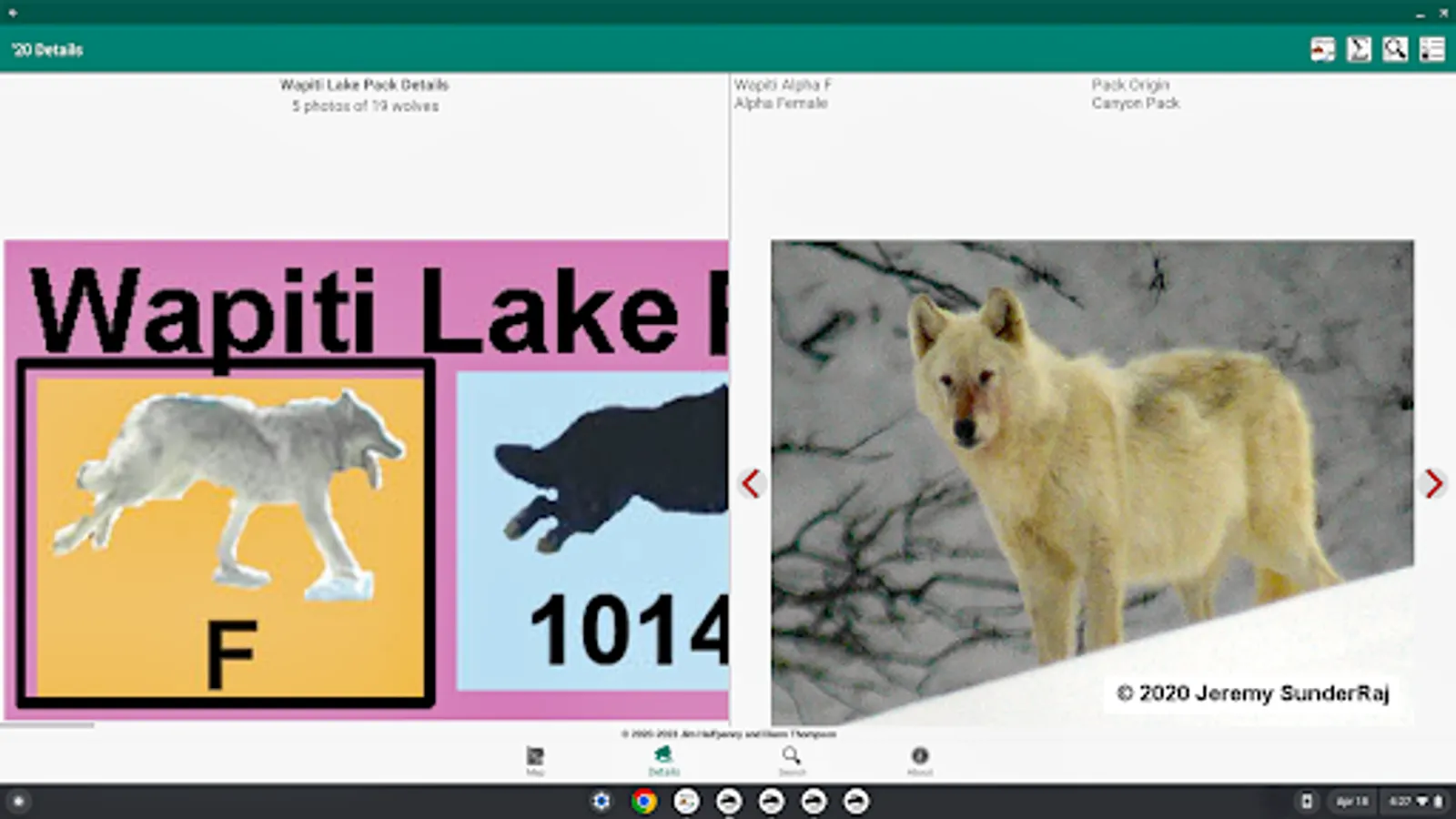
Task: Click the "'20 Details" title in the header
Action: point(47,49)
